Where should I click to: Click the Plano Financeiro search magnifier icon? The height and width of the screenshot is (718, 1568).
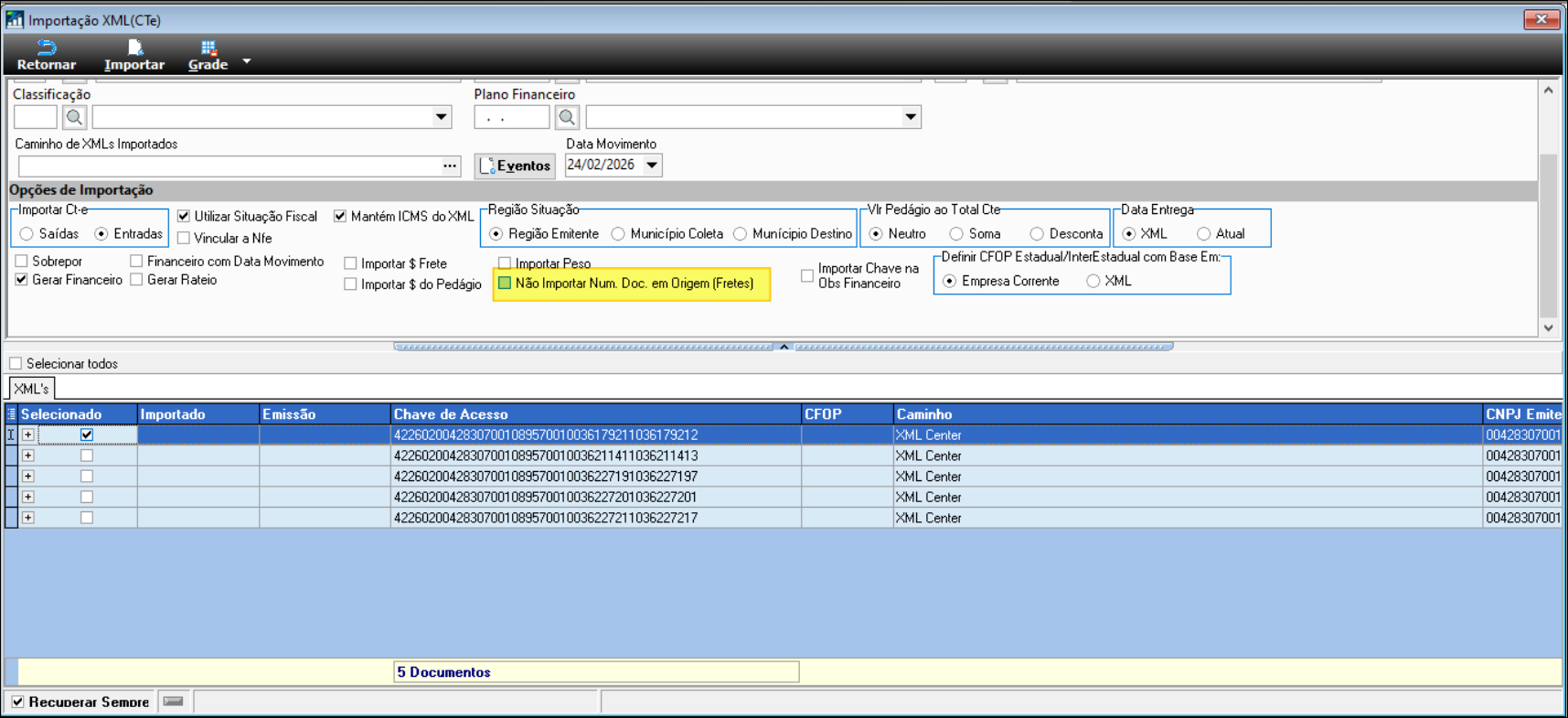click(567, 117)
